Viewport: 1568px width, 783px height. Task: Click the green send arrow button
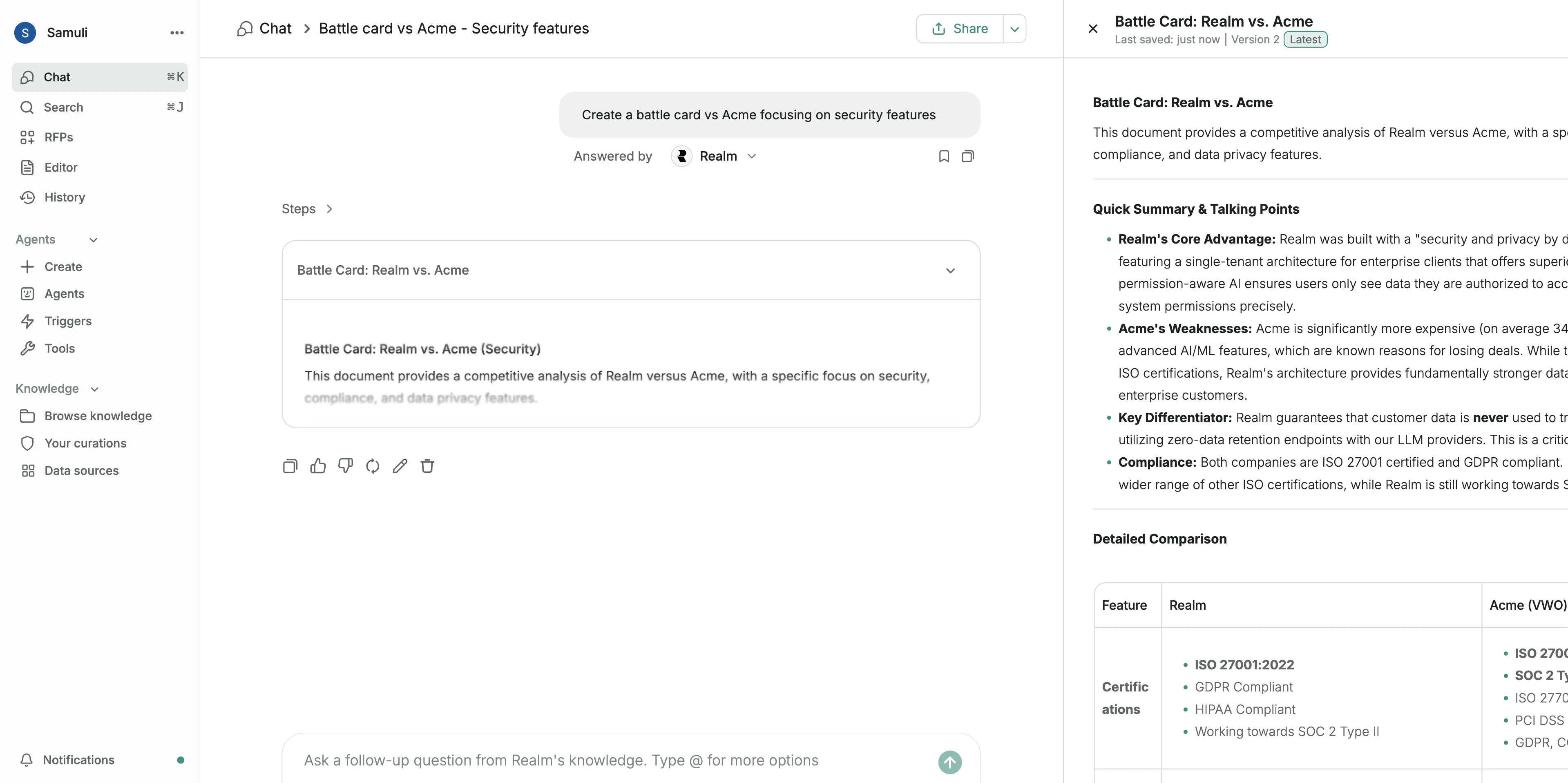click(949, 762)
